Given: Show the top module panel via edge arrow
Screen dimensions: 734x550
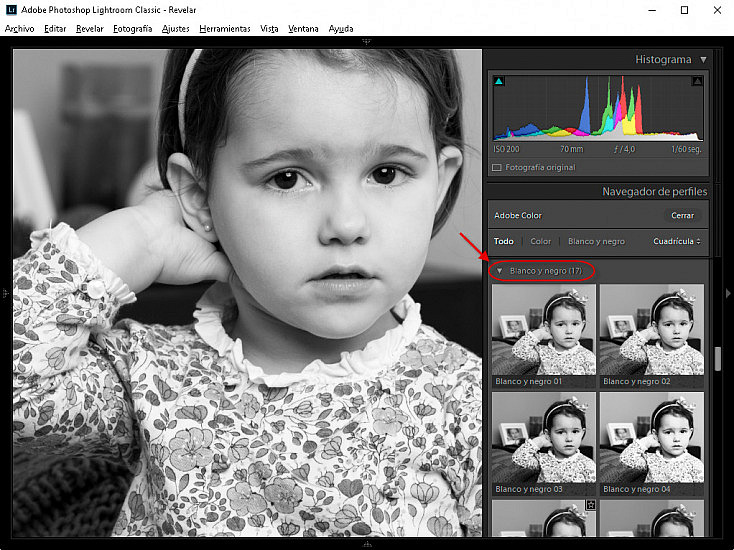Looking at the screenshot, I should 367,42.
